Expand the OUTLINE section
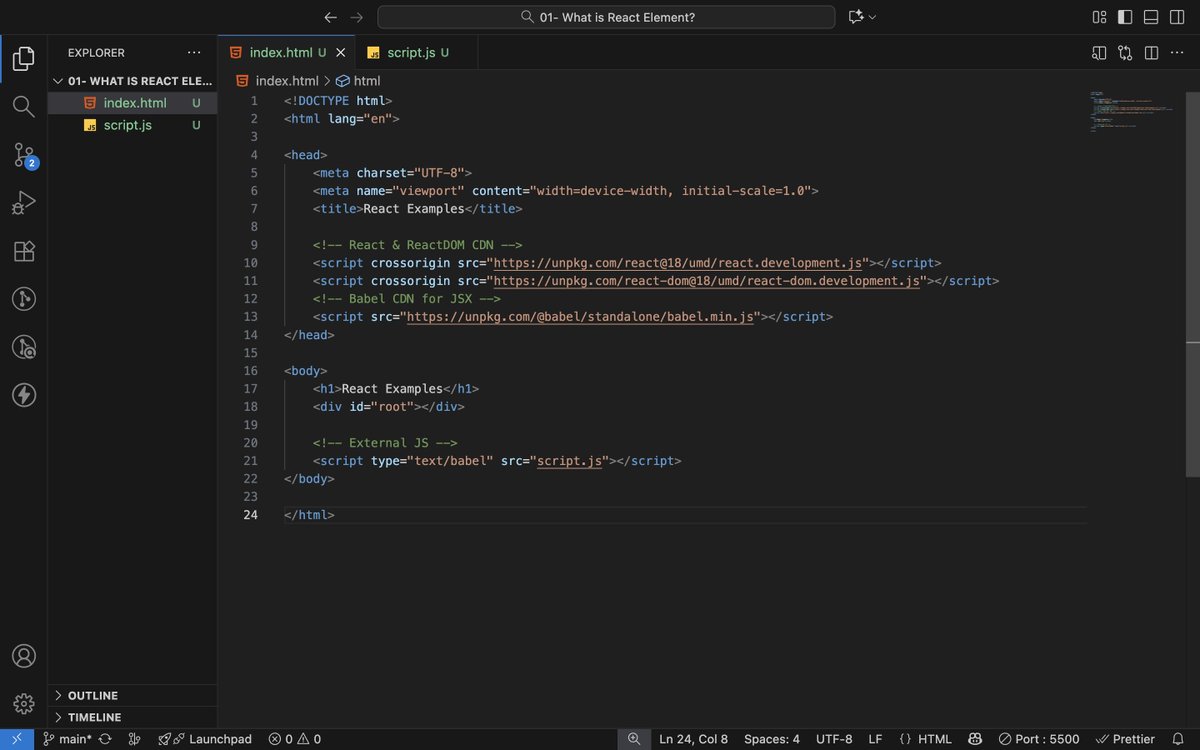The image size is (1200, 750). [132, 695]
